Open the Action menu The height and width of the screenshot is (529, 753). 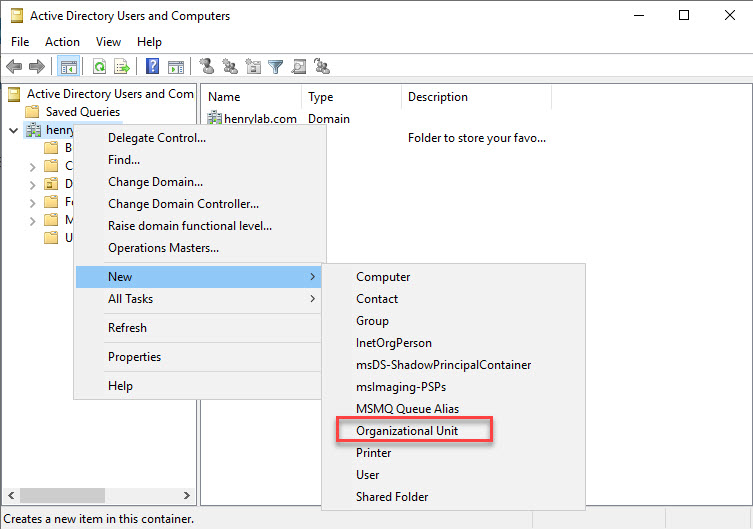coord(62,42)
